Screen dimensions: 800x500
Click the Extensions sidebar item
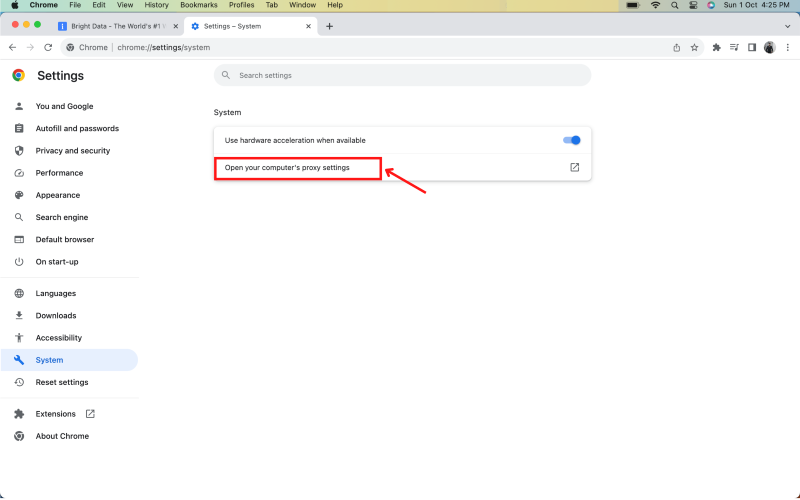pos(55,414)
